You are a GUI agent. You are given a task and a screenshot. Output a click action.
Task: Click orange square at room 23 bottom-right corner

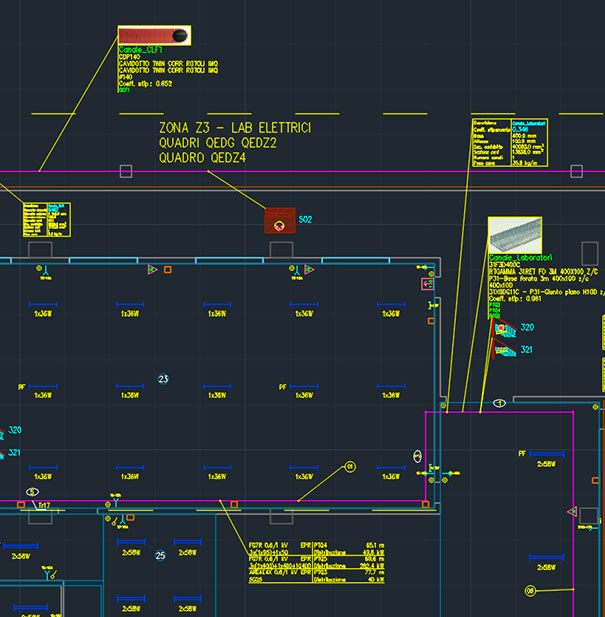point(425,504)
